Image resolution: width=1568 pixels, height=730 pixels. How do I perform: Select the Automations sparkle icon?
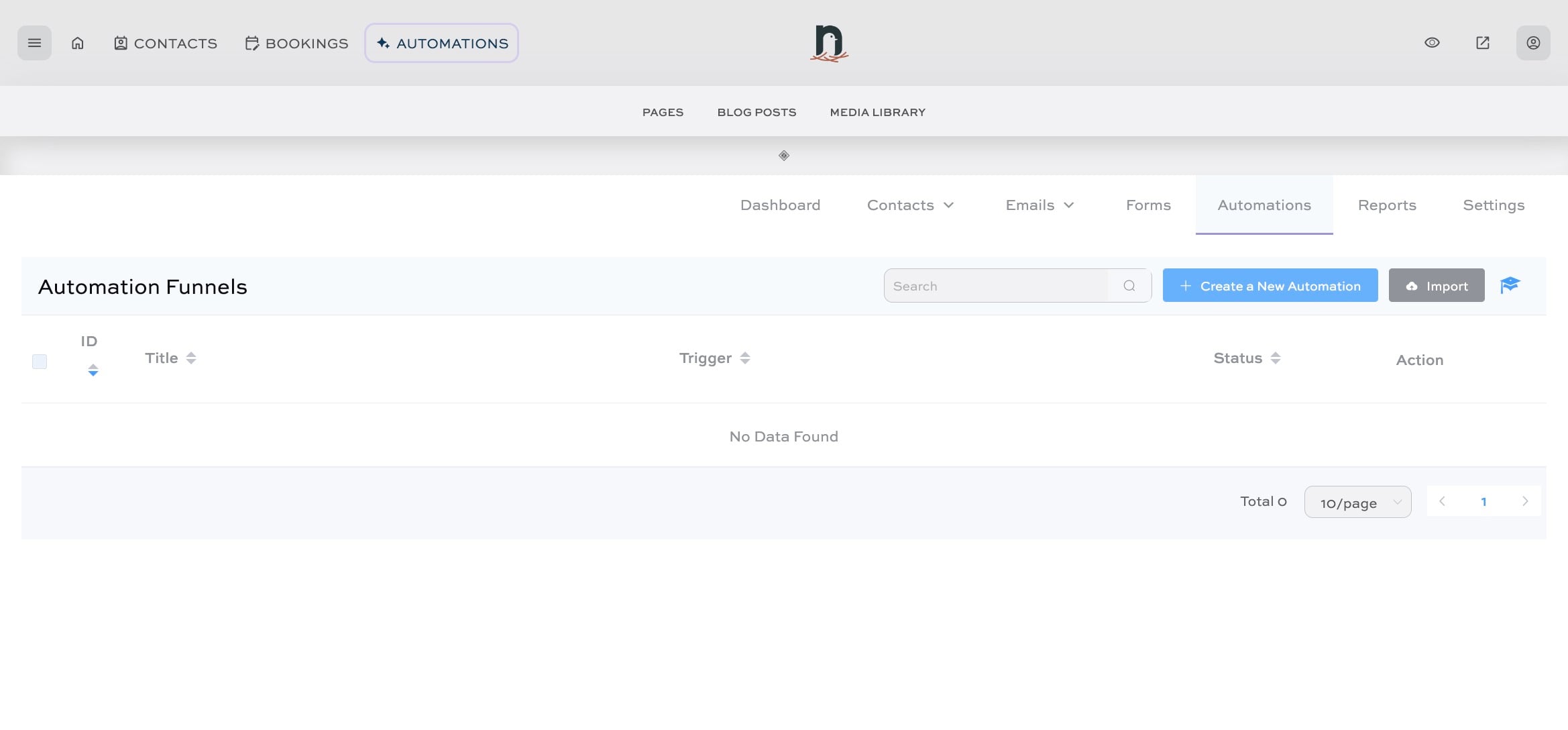pos(384,42)
